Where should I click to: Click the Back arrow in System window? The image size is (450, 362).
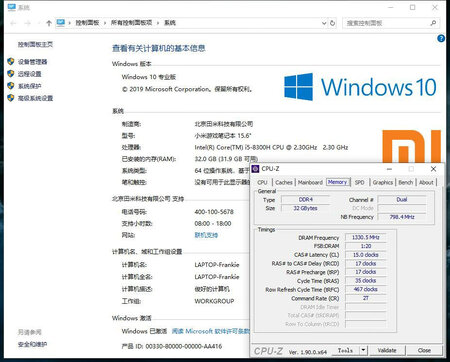point(13,23)
